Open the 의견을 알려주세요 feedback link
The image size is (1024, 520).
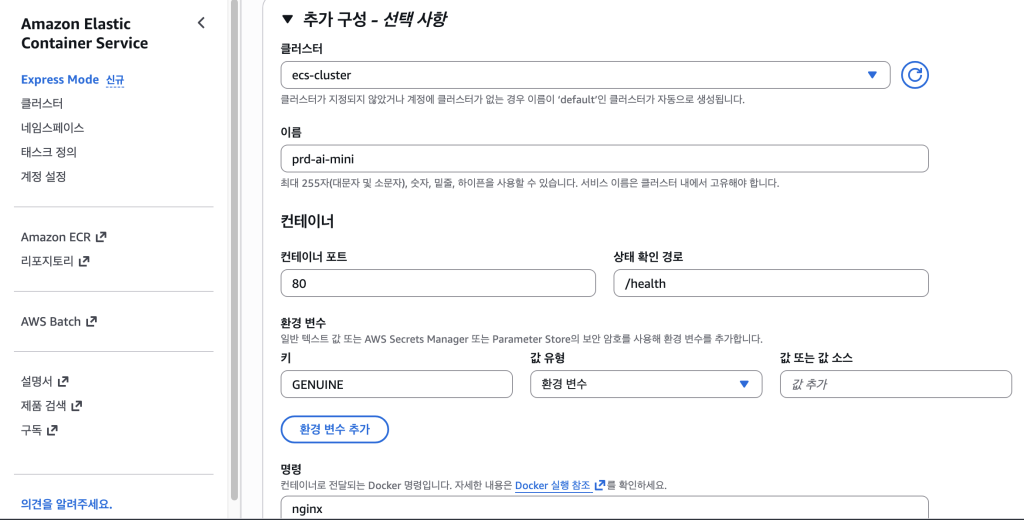67,504
